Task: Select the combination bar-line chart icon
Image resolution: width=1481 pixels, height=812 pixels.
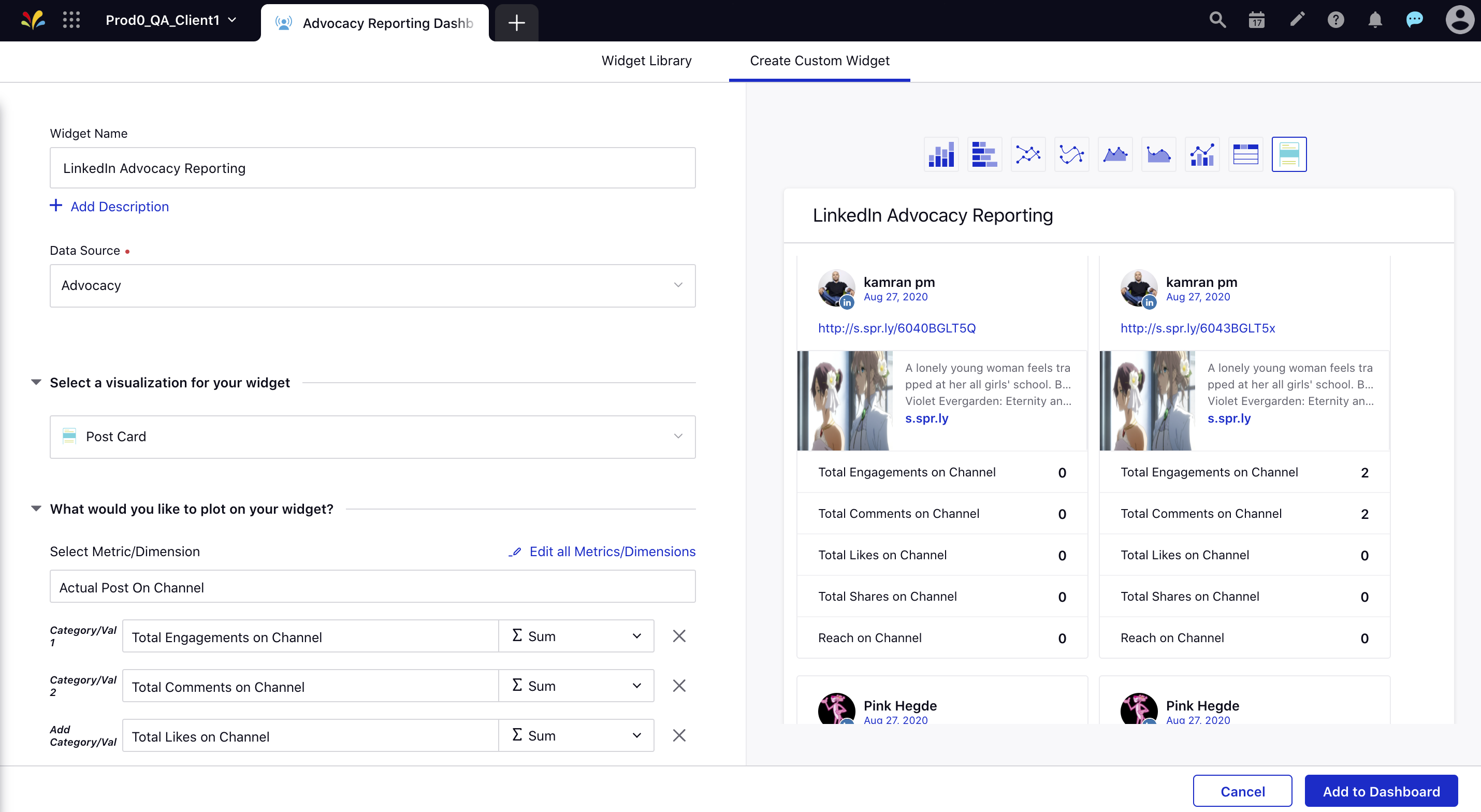Action: 1202,154
